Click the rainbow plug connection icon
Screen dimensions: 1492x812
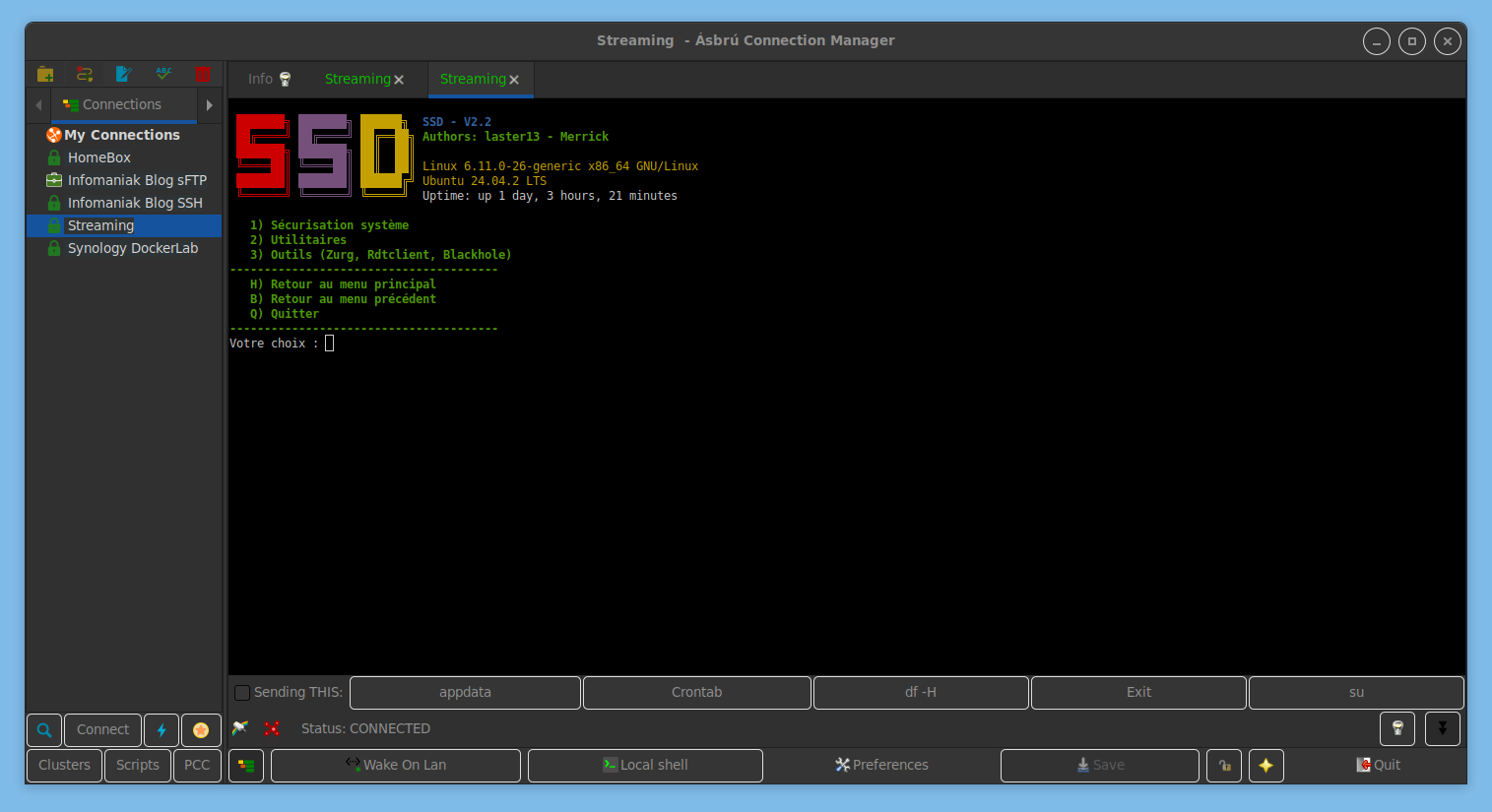point(240,728)
